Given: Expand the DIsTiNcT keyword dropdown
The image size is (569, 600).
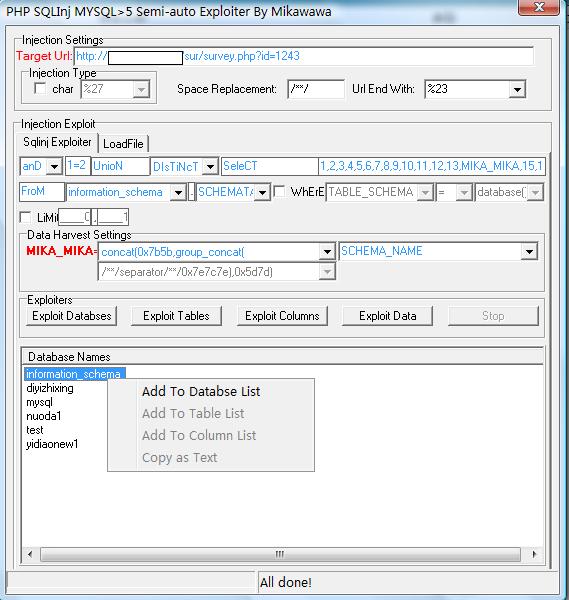Looking at the screenshot, I should (210, 167).
